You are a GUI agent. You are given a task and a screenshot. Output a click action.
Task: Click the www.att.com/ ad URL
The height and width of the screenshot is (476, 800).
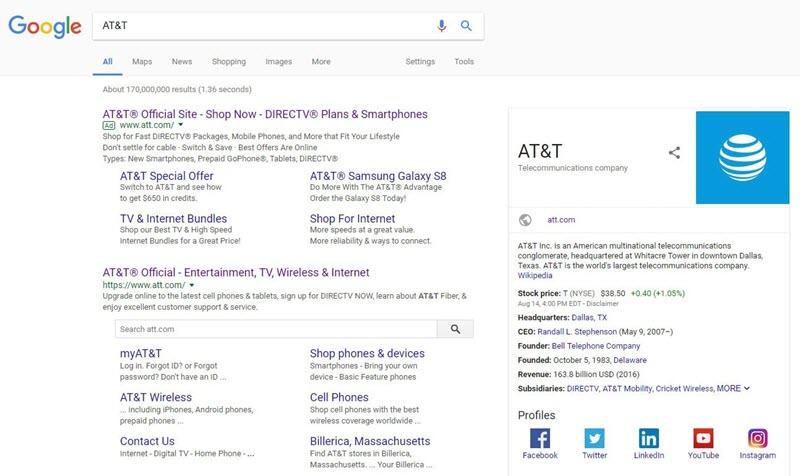pyautogui.click(x=146, y=125)
